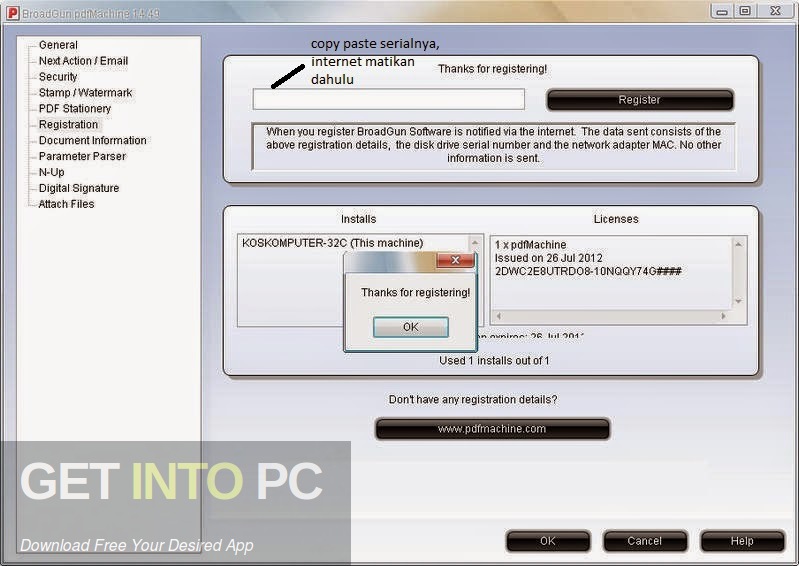The image size is (799, 566).
Task: Select Stamp / Watermark tree item
Action: pos(85,92)
